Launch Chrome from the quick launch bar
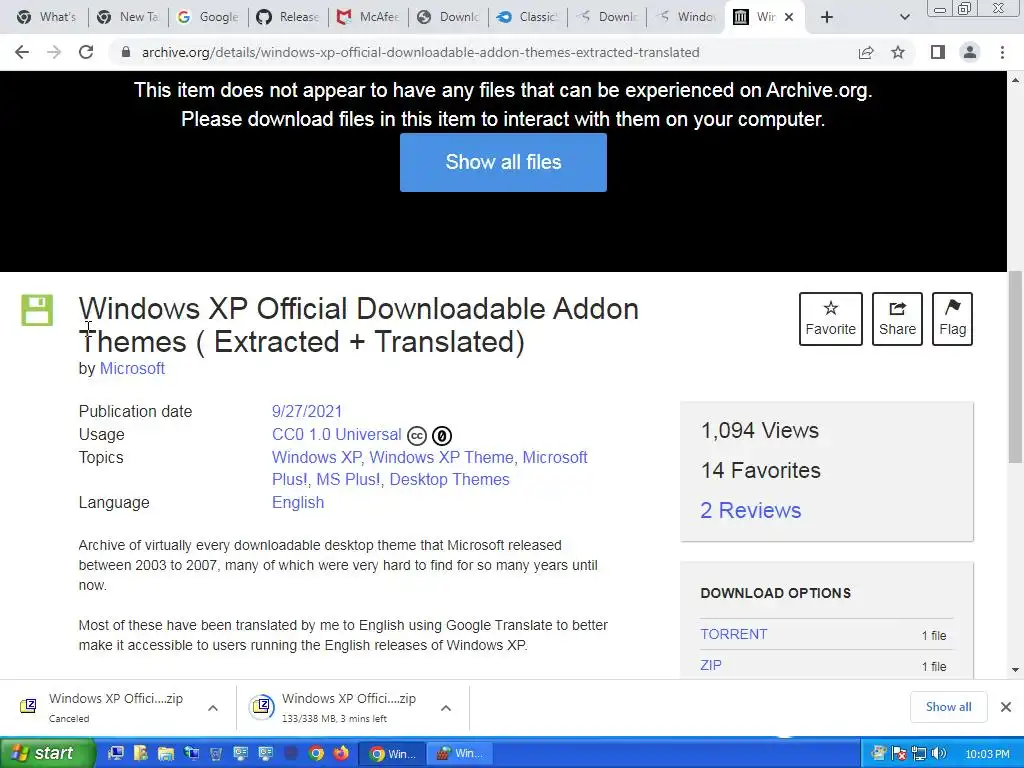The image size is (1024, 768). [316, 754]
